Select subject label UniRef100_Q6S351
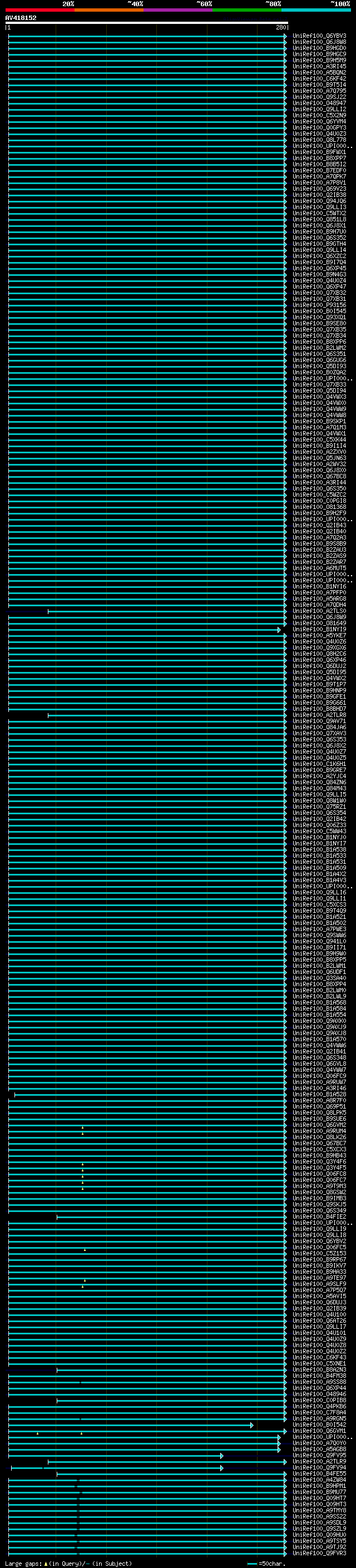 319,354
